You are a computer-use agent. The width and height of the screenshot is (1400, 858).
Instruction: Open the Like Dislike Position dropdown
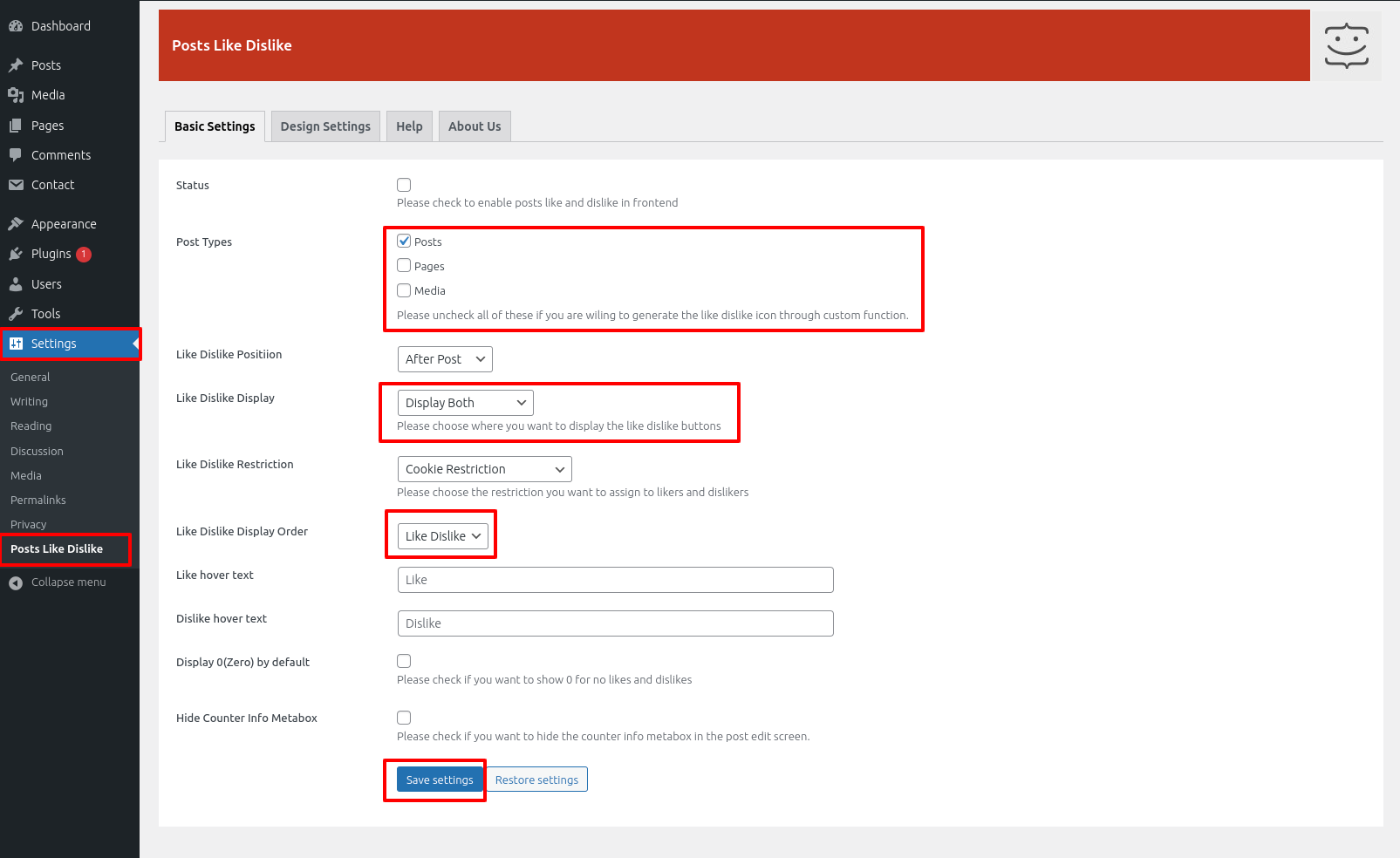point(445,359)
